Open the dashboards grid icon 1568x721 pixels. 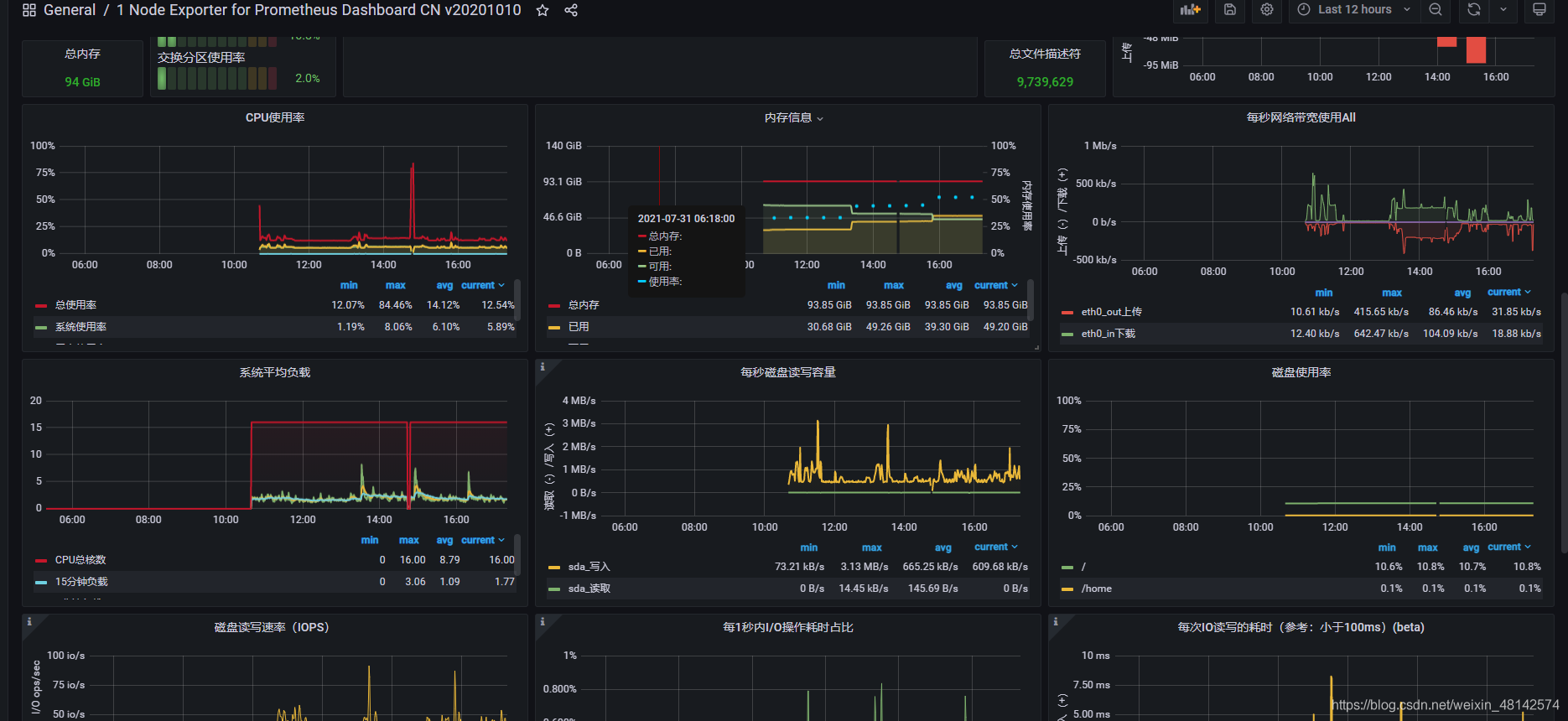(x=29, y=10)
